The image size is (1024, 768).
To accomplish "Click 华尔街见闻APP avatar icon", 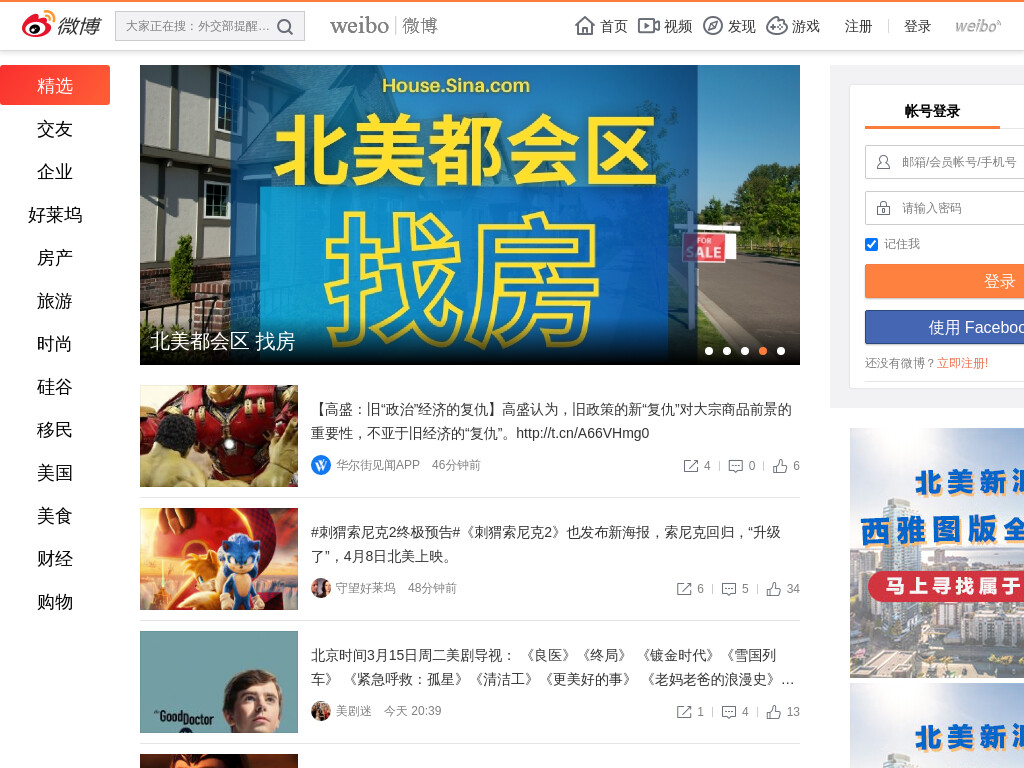I will [x=321, y=465].
